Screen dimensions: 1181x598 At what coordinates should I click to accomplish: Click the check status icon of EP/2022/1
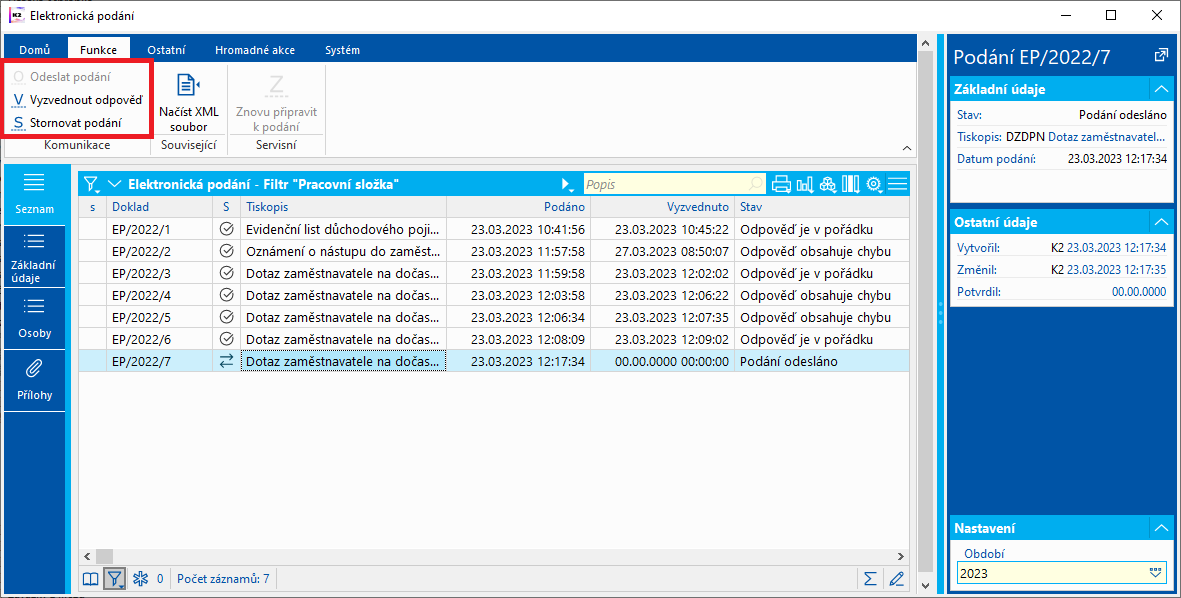pos(226,229)
